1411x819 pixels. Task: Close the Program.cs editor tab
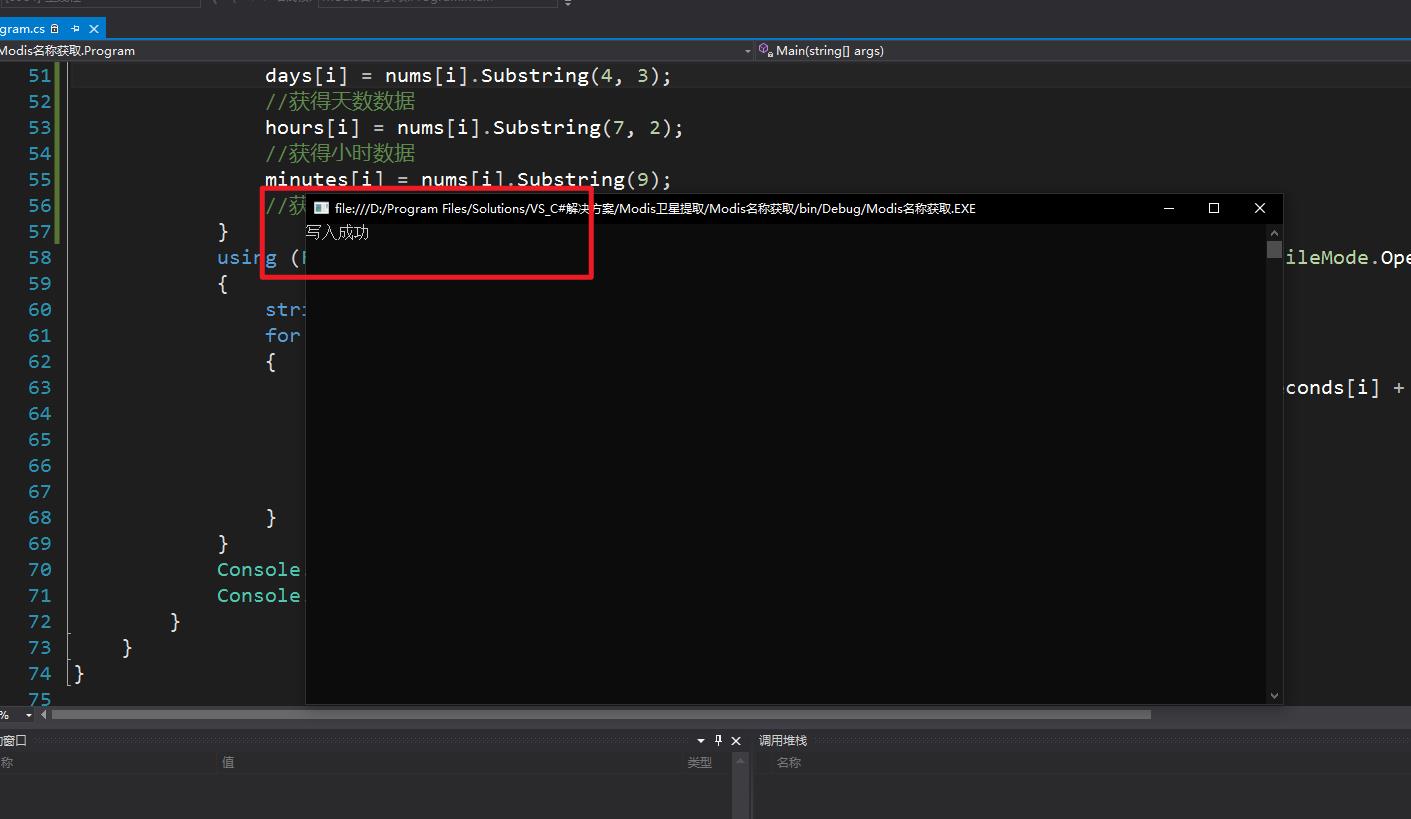[x=94, y=29]
